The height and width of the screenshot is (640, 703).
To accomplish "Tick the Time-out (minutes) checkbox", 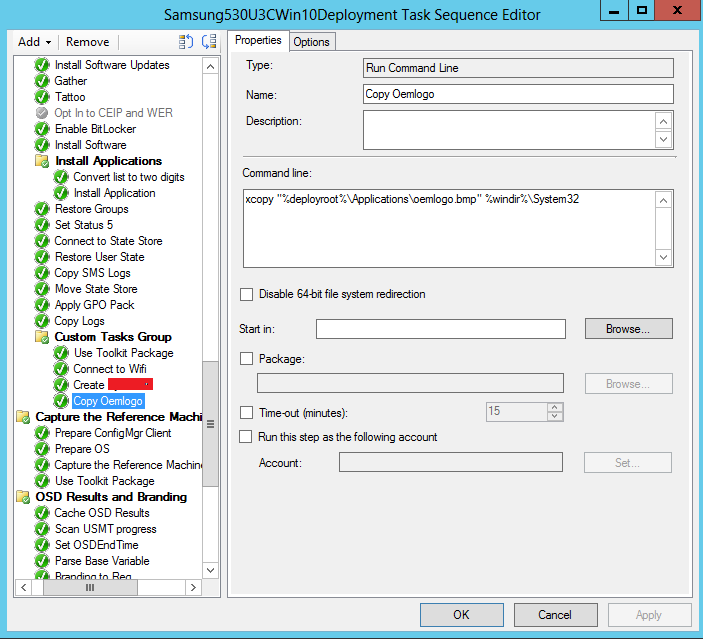I will [247, 412].
